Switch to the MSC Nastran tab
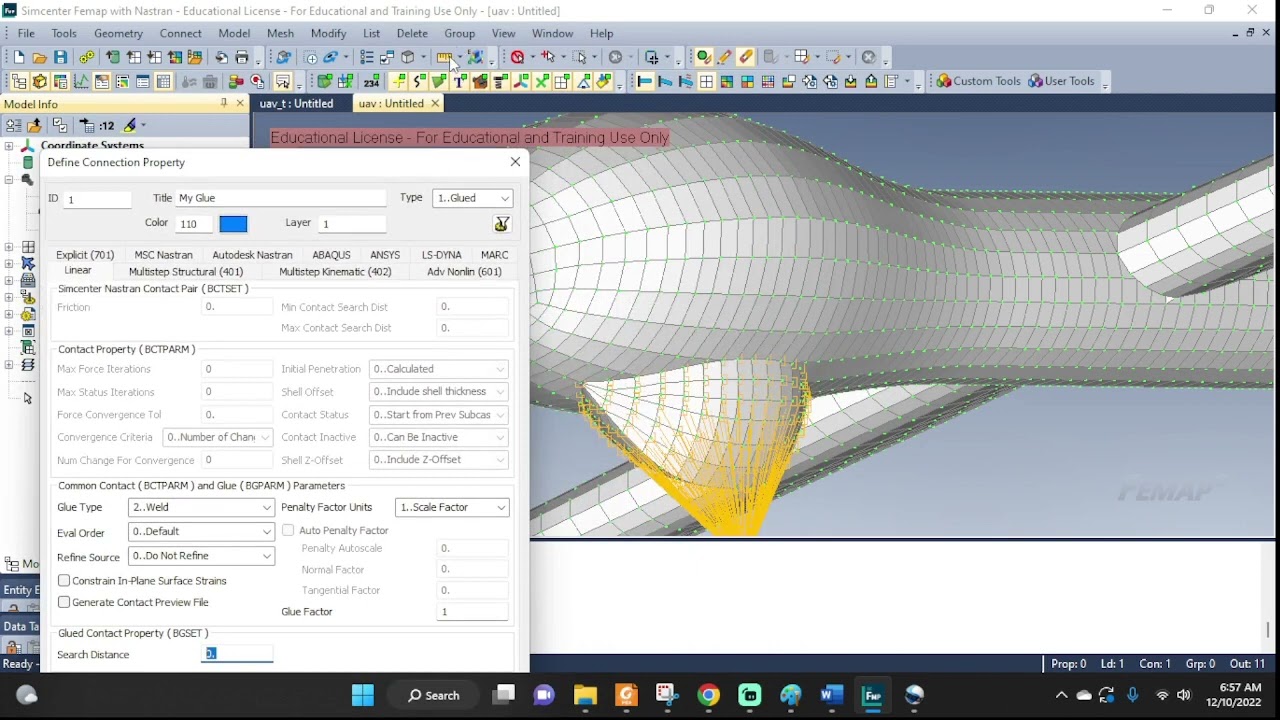 [x=163, y=255]
